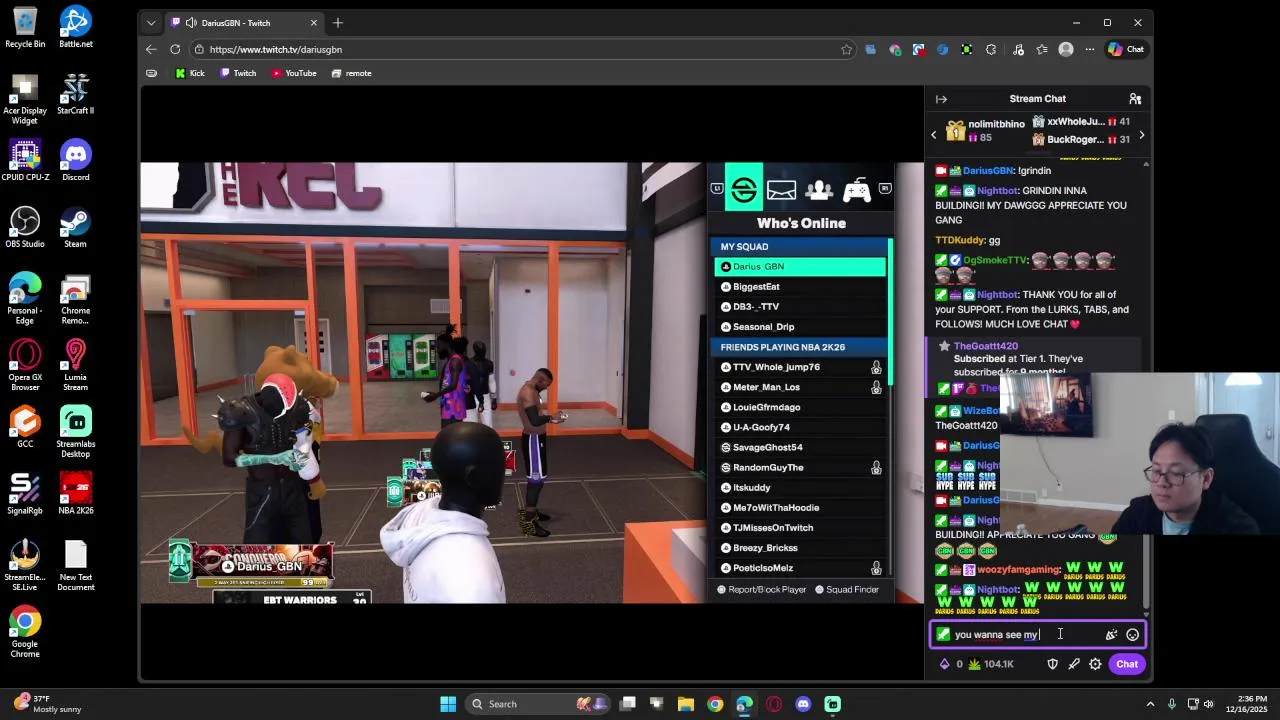Open Recycle Bin desktop icon

pyautogui.click(x=25, y=27)
